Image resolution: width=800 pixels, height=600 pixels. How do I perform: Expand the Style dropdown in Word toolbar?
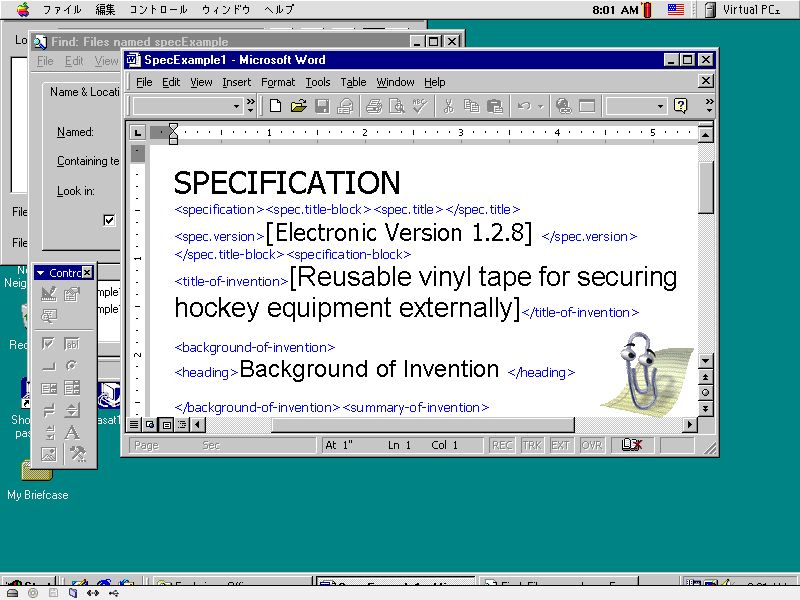pyautogui.click(x=238, y=106)
